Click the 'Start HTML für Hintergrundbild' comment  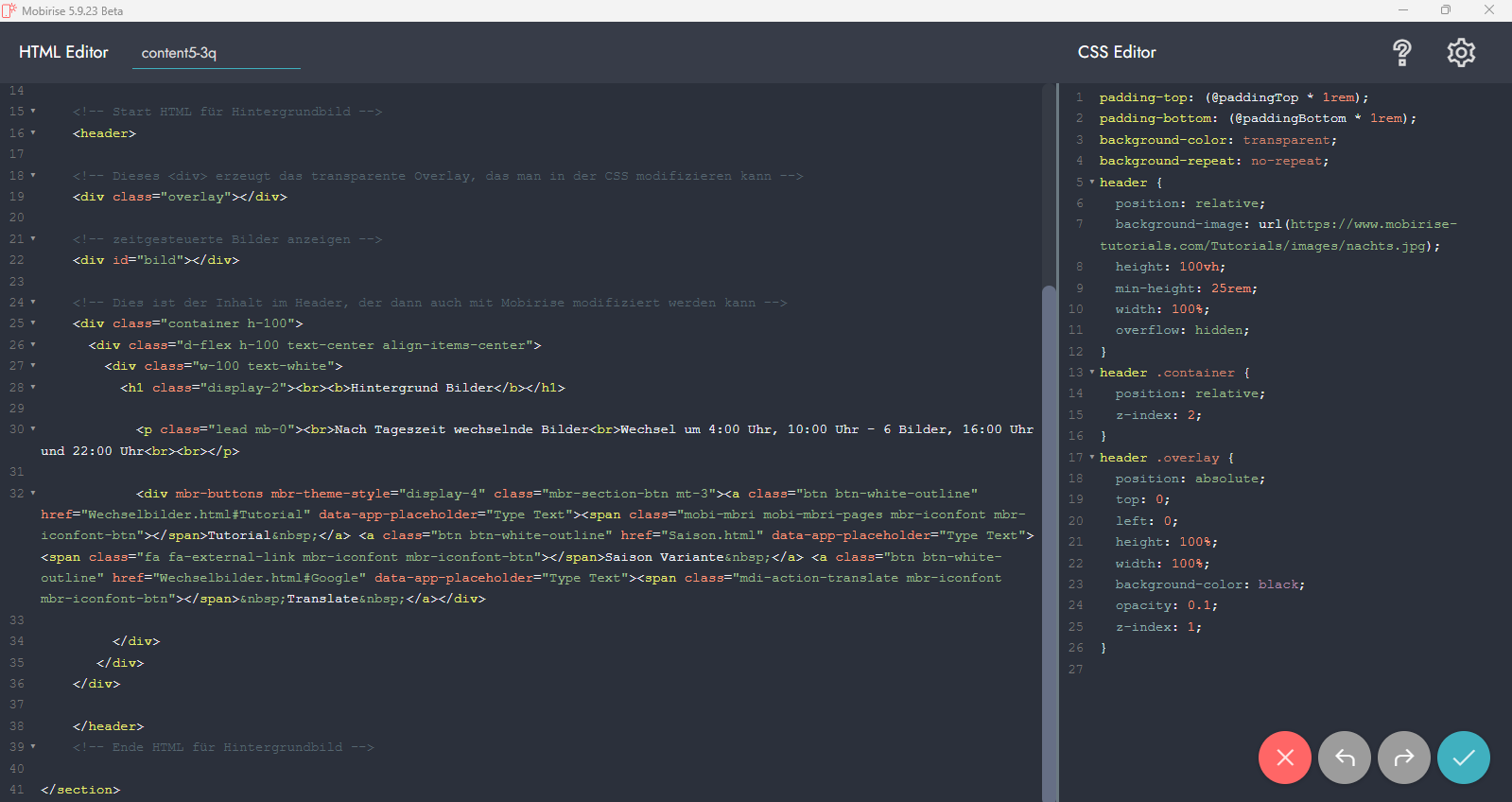click(227, 112)
